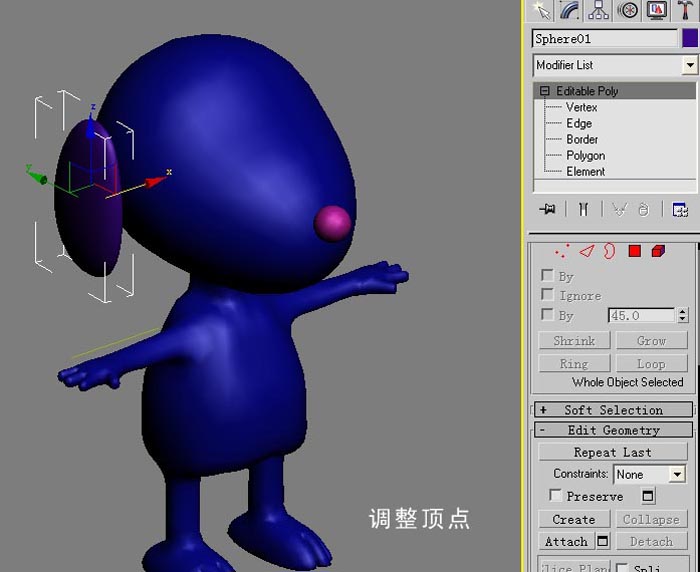
Task: Select the Vertex sub-object icon
Action: point(562,251)
